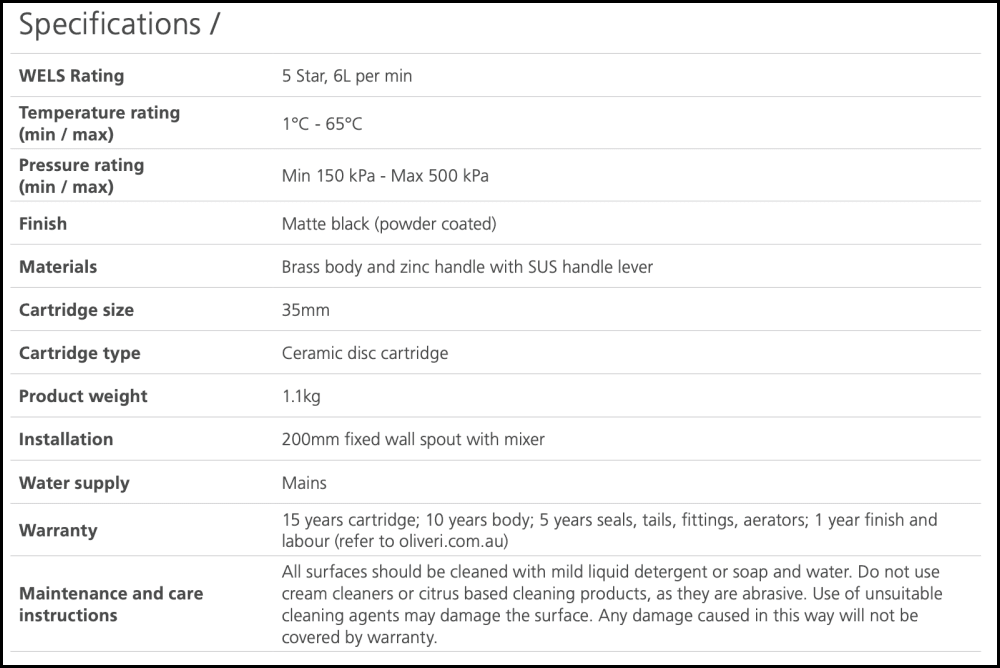This screenshot has width=1000, height=668.
Task: Click the Maintenance and care instructions label
Action: tap(111, 604)
